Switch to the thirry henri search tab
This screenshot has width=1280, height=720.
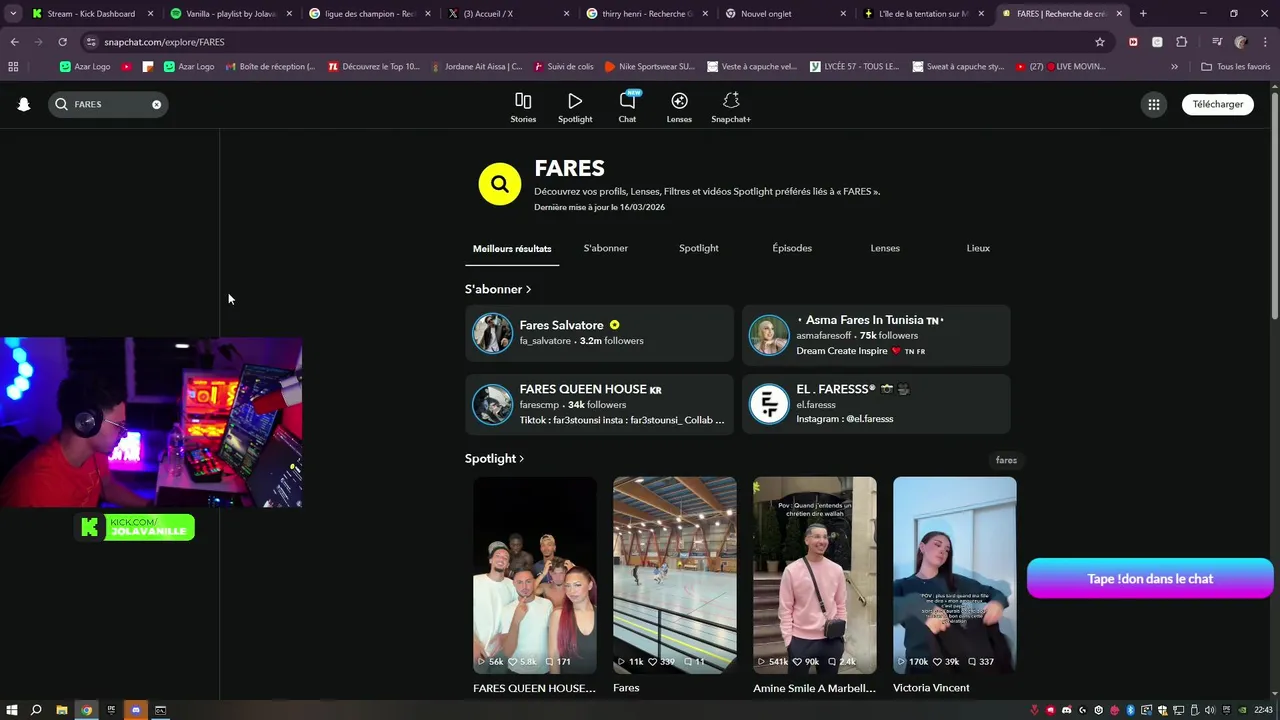[646, 14]
